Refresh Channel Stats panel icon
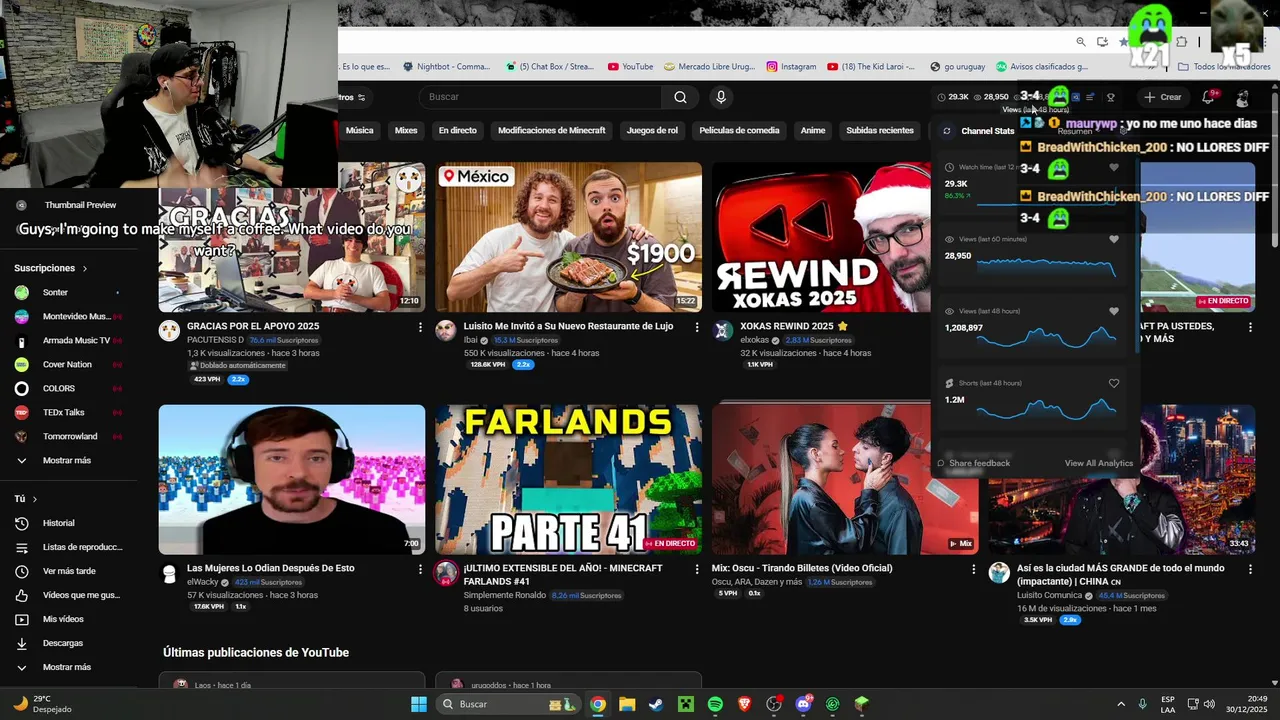Screen dimensions: 1280x720 (x=946, y=131)
